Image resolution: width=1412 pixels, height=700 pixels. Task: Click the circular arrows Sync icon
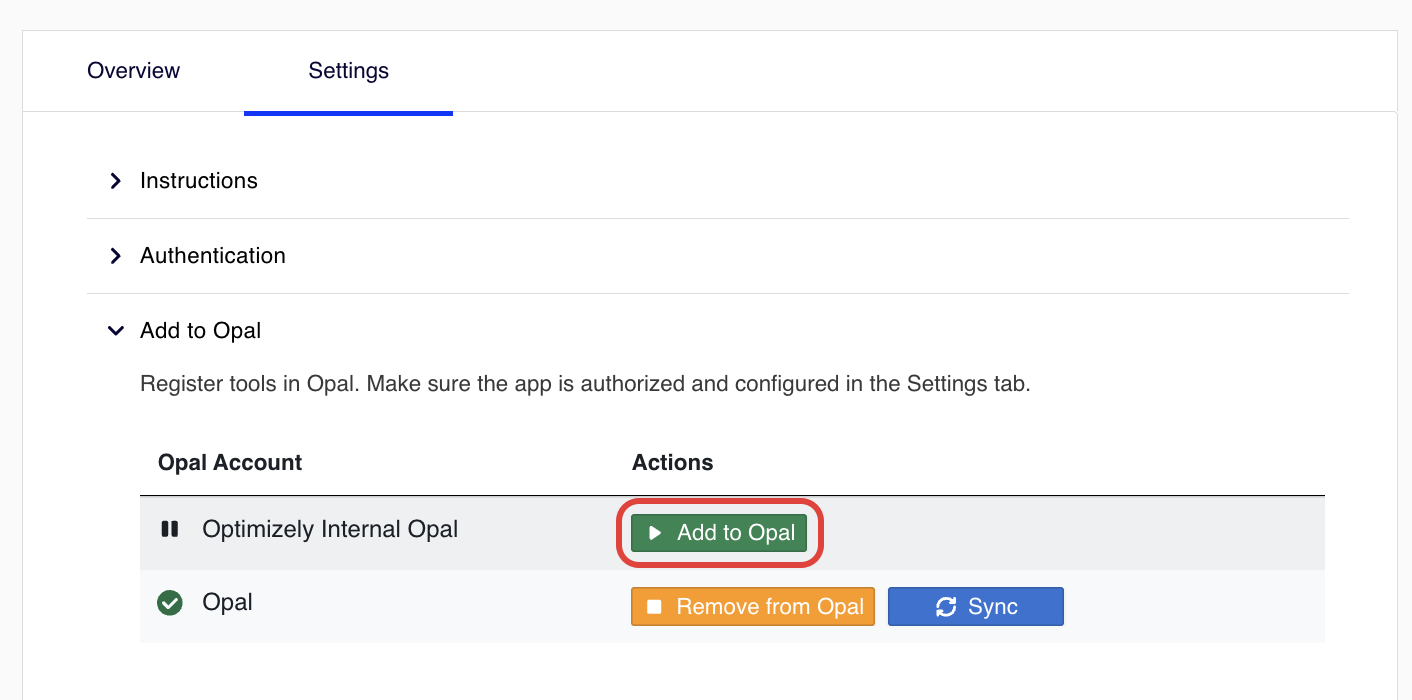tap(946, 607)
